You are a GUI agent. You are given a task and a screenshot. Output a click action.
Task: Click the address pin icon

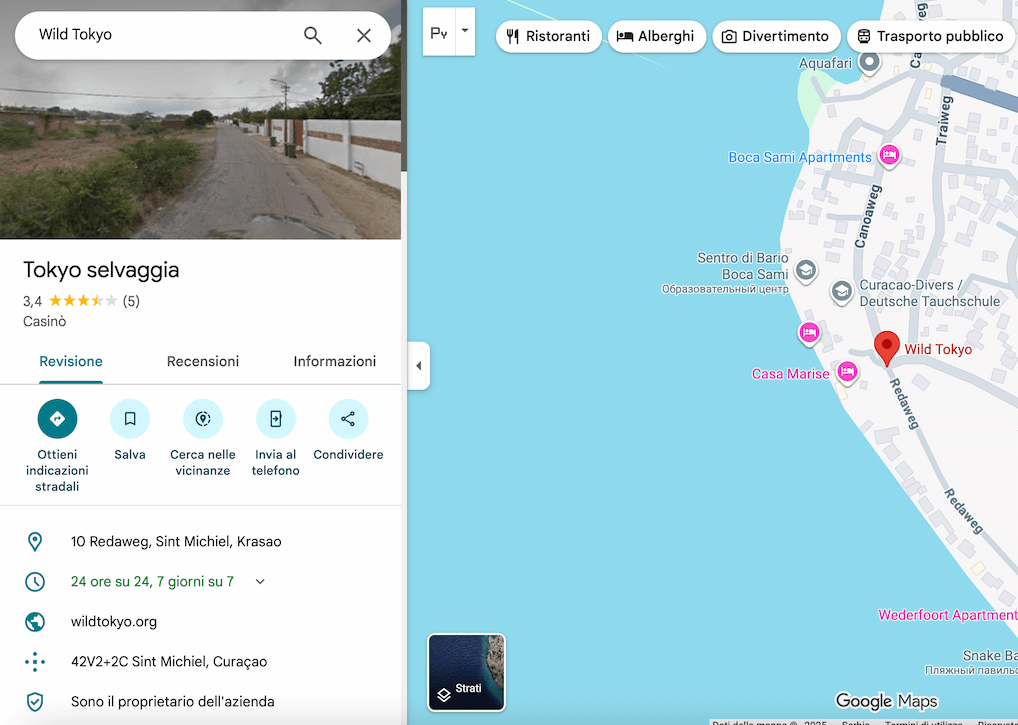tap(35, 541)
